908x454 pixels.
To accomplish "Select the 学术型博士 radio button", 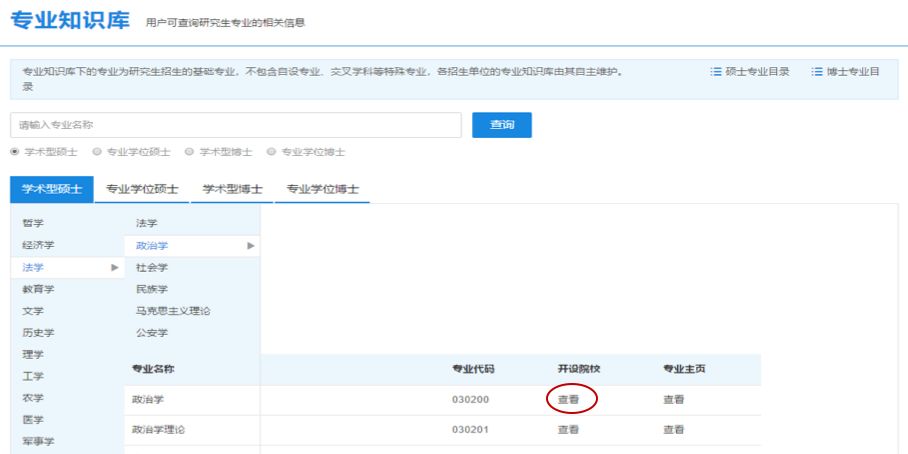I will 190,152.
